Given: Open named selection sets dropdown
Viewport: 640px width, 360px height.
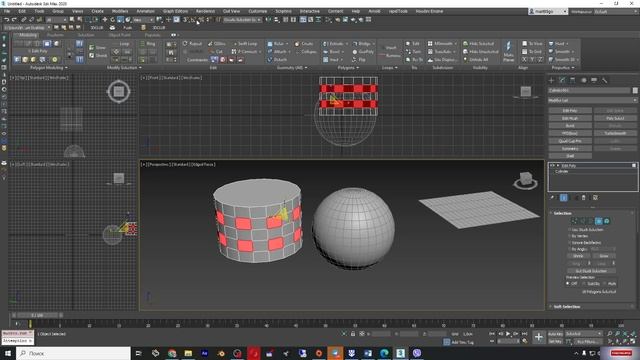Looking at the screenshot, I should point(242,20).
